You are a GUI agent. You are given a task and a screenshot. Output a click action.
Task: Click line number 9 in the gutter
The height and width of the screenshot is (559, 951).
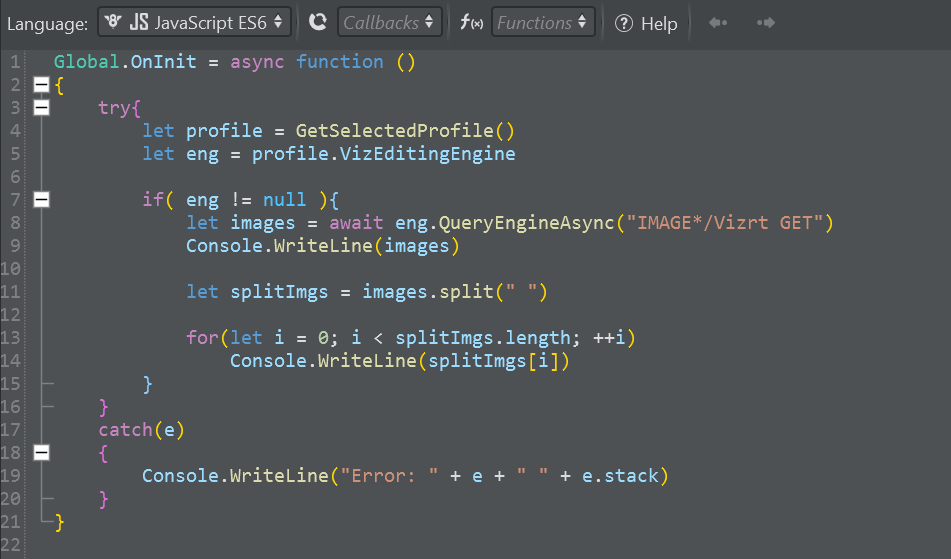(x=14, y=246)
